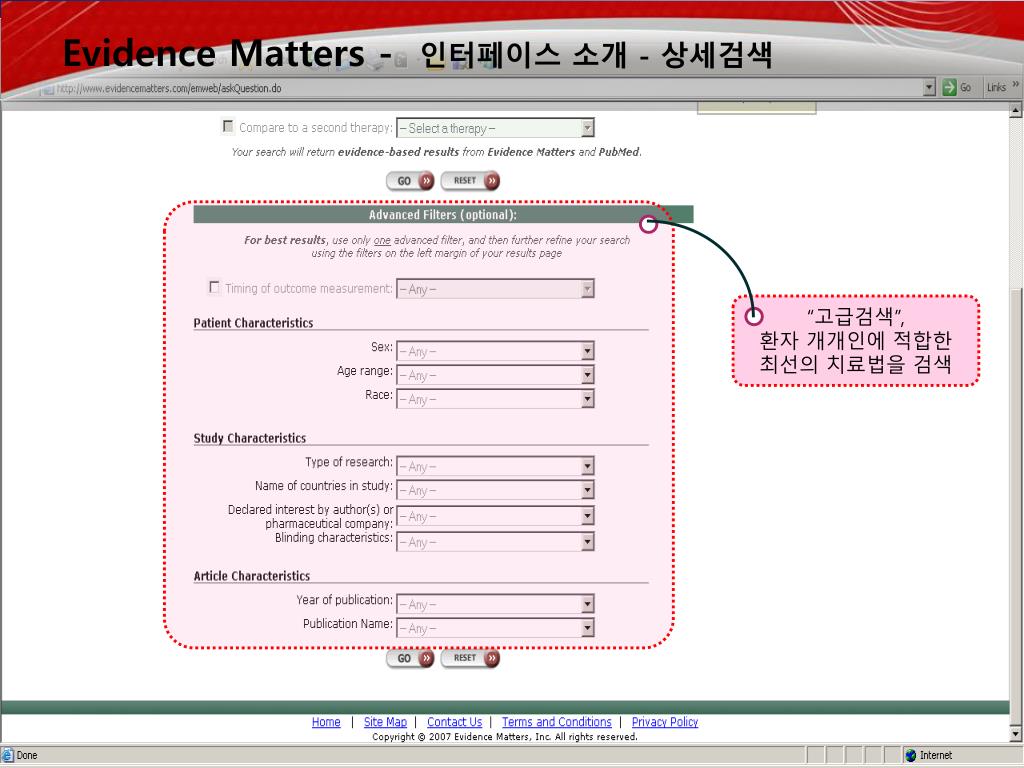Click the Copyright 2007 Evidence Matters text
This screenshot has height=768, width=1024.
pyautogui.click(x=505, y=737)
